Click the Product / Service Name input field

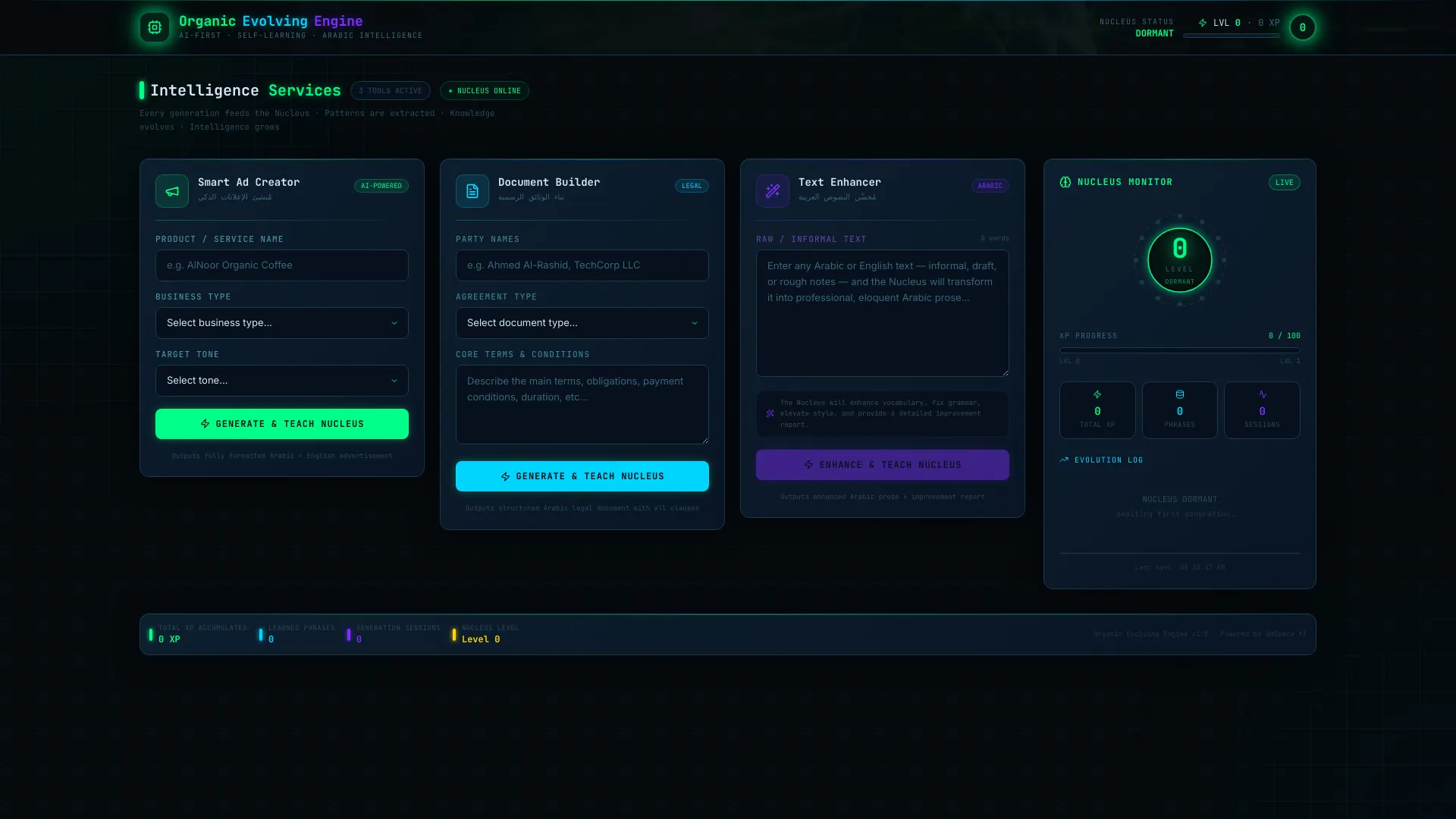point(282,265)
